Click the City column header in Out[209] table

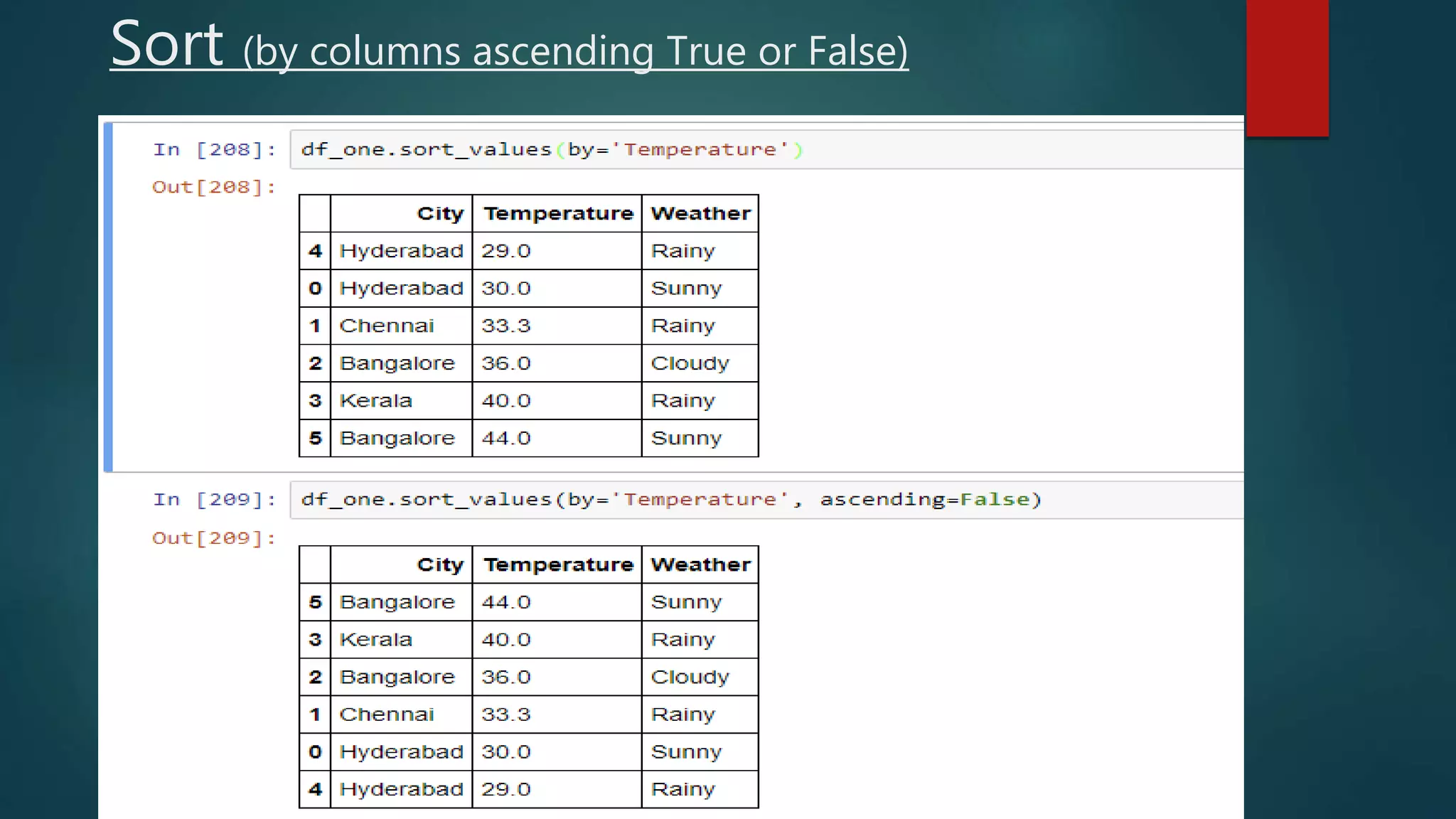click(x=402, y=564)
